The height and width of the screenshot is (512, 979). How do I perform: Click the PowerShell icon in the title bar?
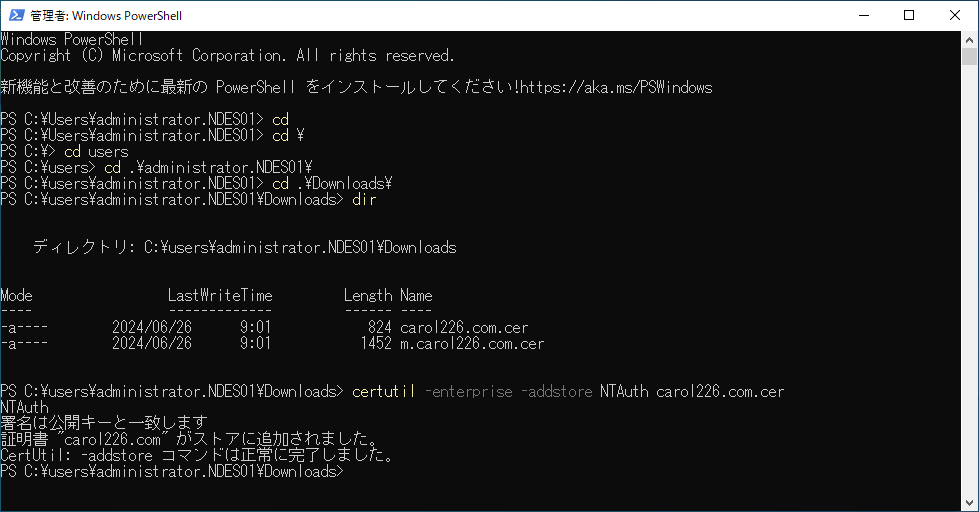point(16,15)
